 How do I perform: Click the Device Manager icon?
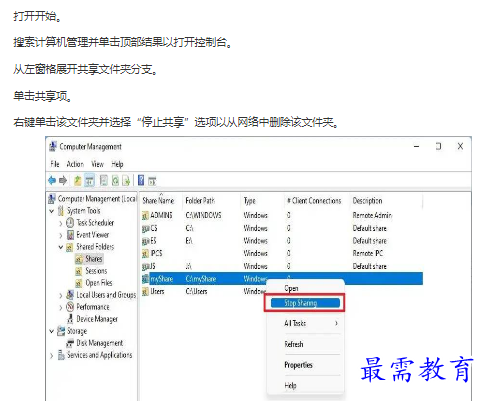[70, 319]
